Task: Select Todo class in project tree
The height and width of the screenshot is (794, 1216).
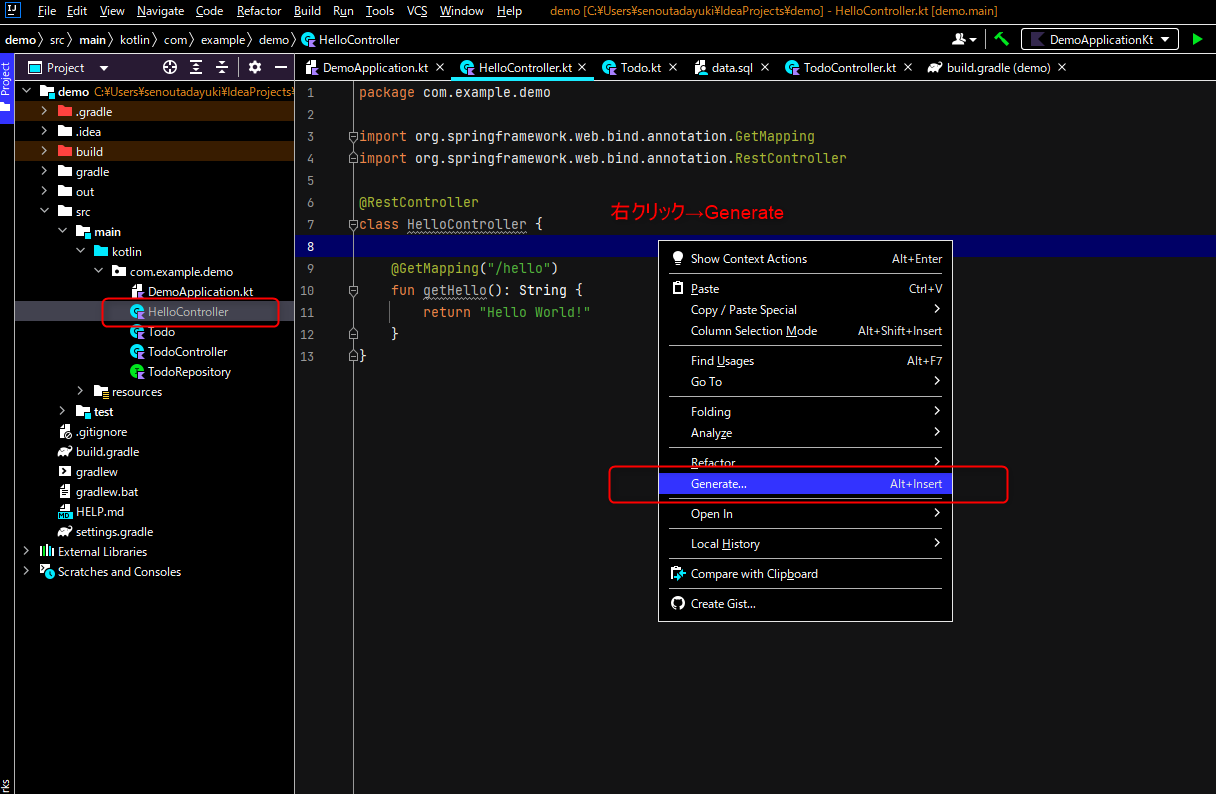Action: (x=152, y=332)
